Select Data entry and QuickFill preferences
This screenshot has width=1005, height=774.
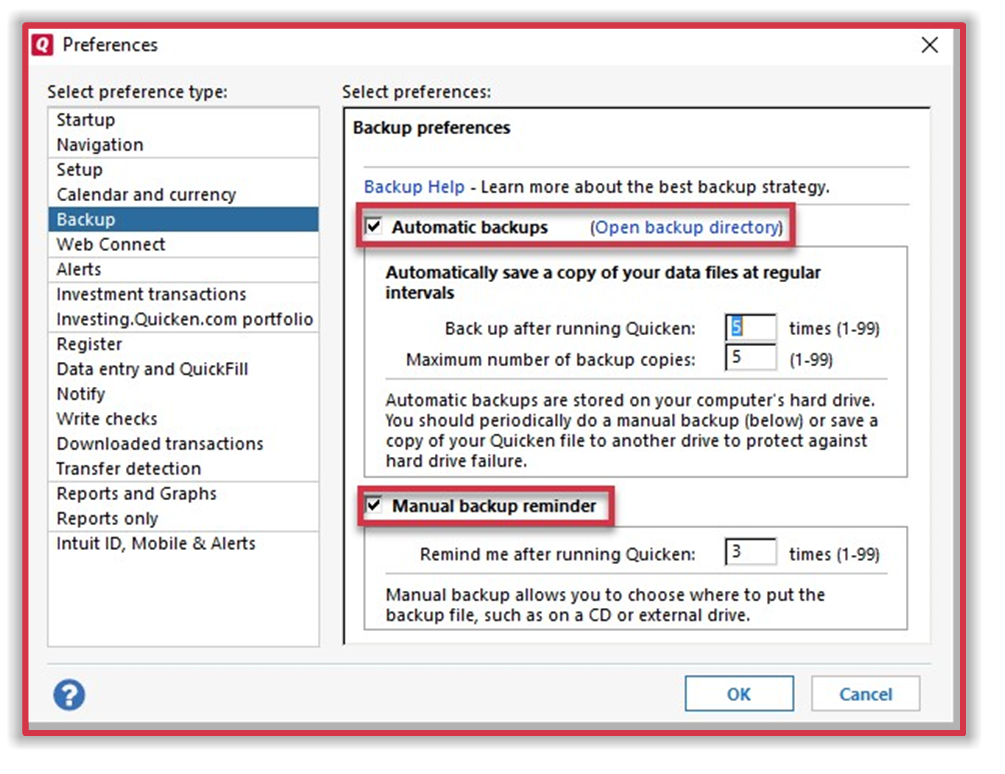point(152,369)
